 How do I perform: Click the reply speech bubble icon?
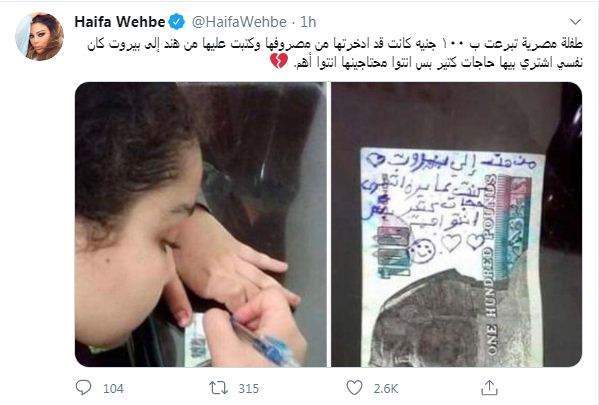tap(83, 388)
